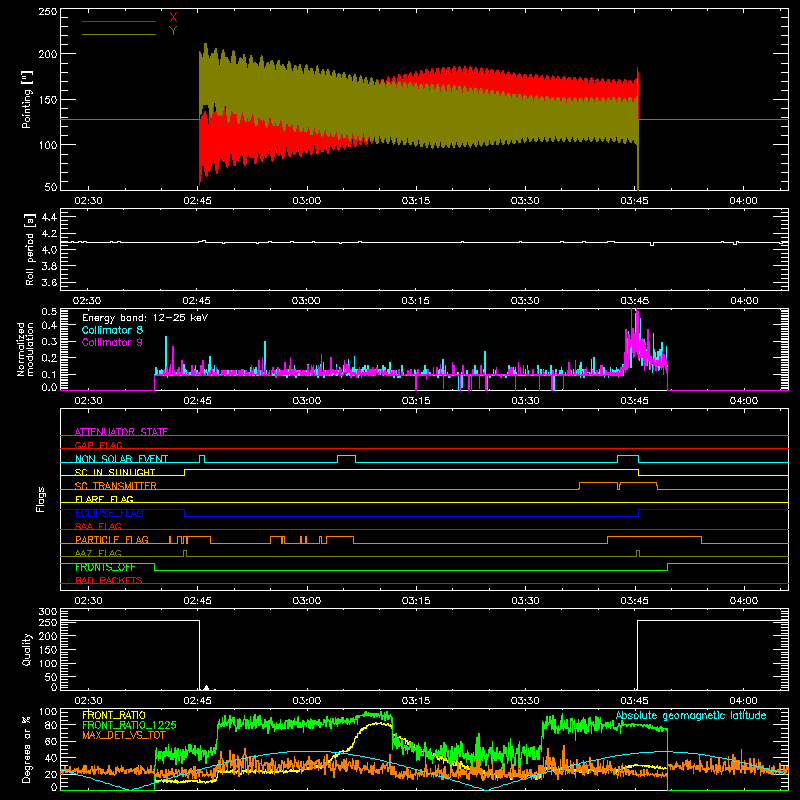Click the 3.6 tick on Roll period axis

pyautogui.click(x=49, y=282)
